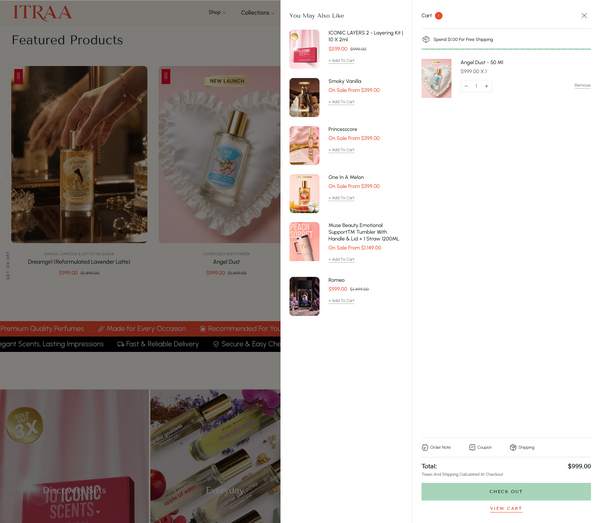Click the cart item count badge
The height and width of the screenshot is (523, 600).
[x=439, y=16]
